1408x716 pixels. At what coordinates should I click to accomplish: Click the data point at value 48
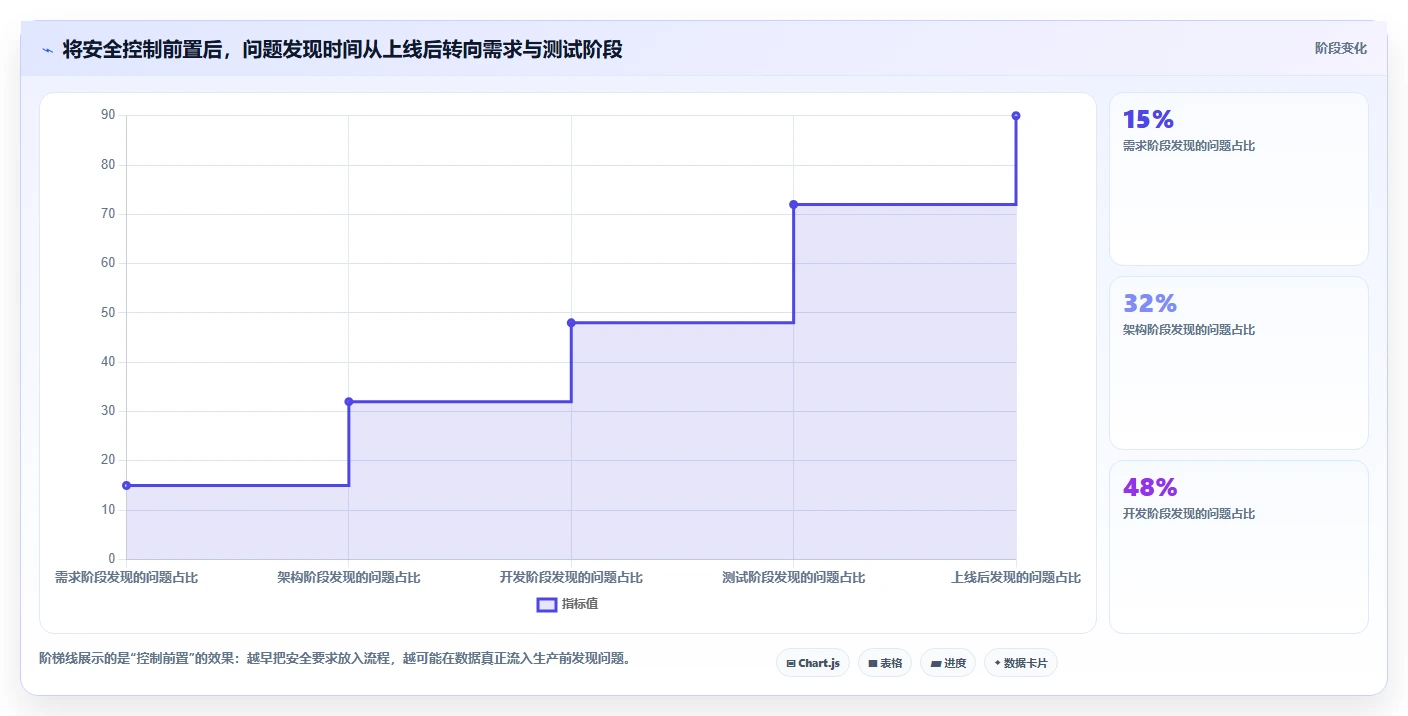(571, 323)
